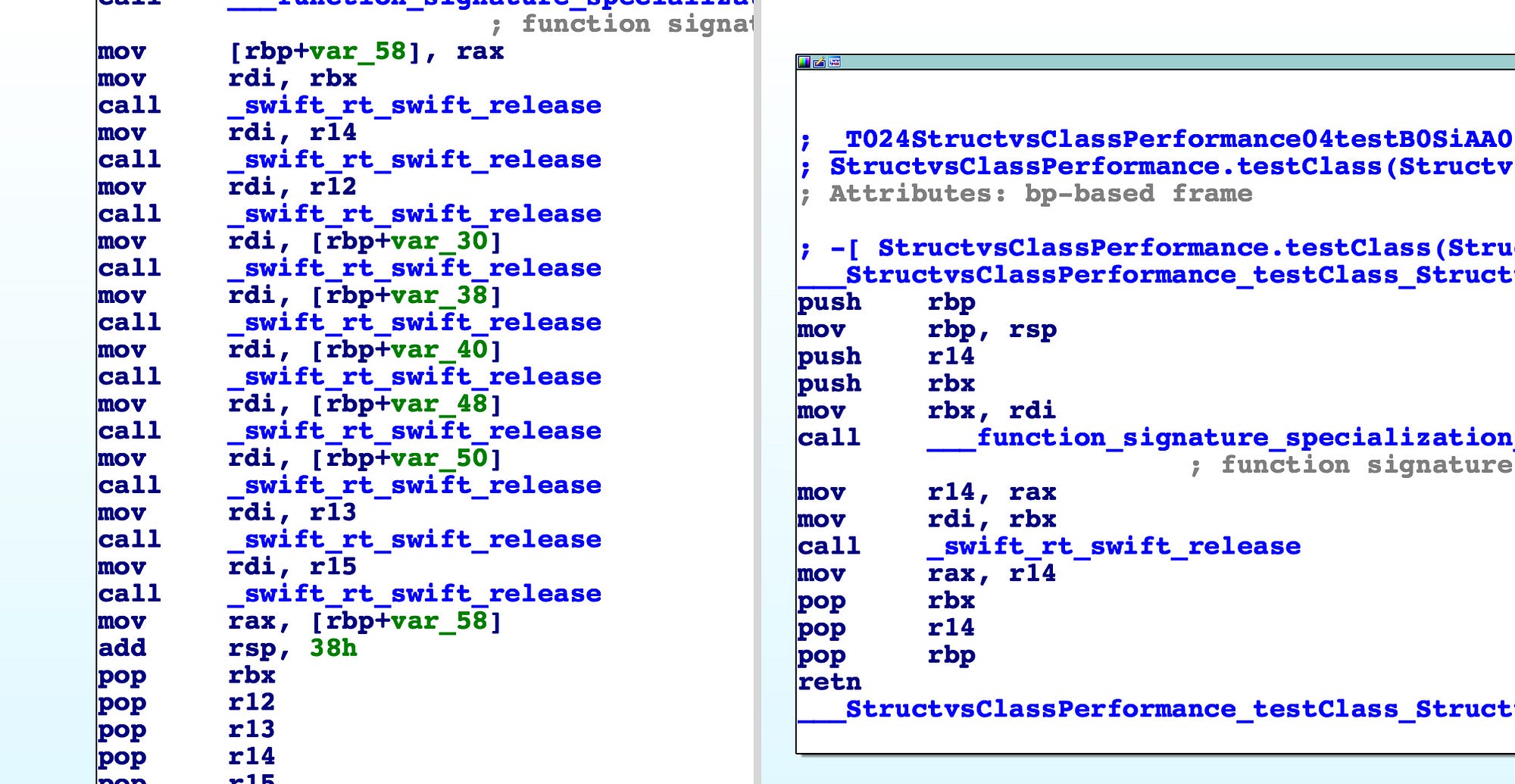Select the 'mov rbp, rsp' instruction
Screen dimensions: 1515x784
pyautogui.click(x=927, y=330)
